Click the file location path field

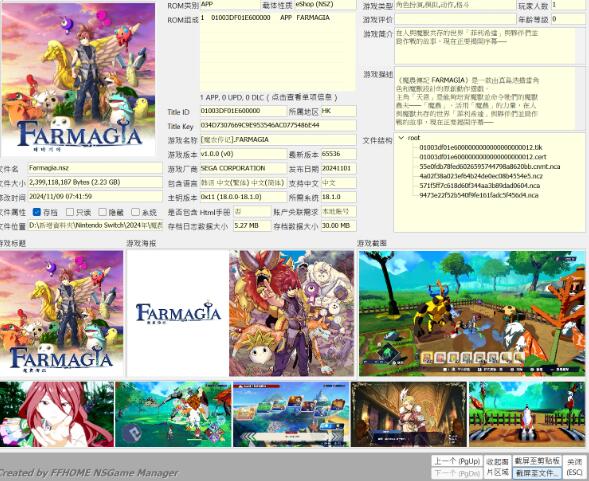(95, 225)
